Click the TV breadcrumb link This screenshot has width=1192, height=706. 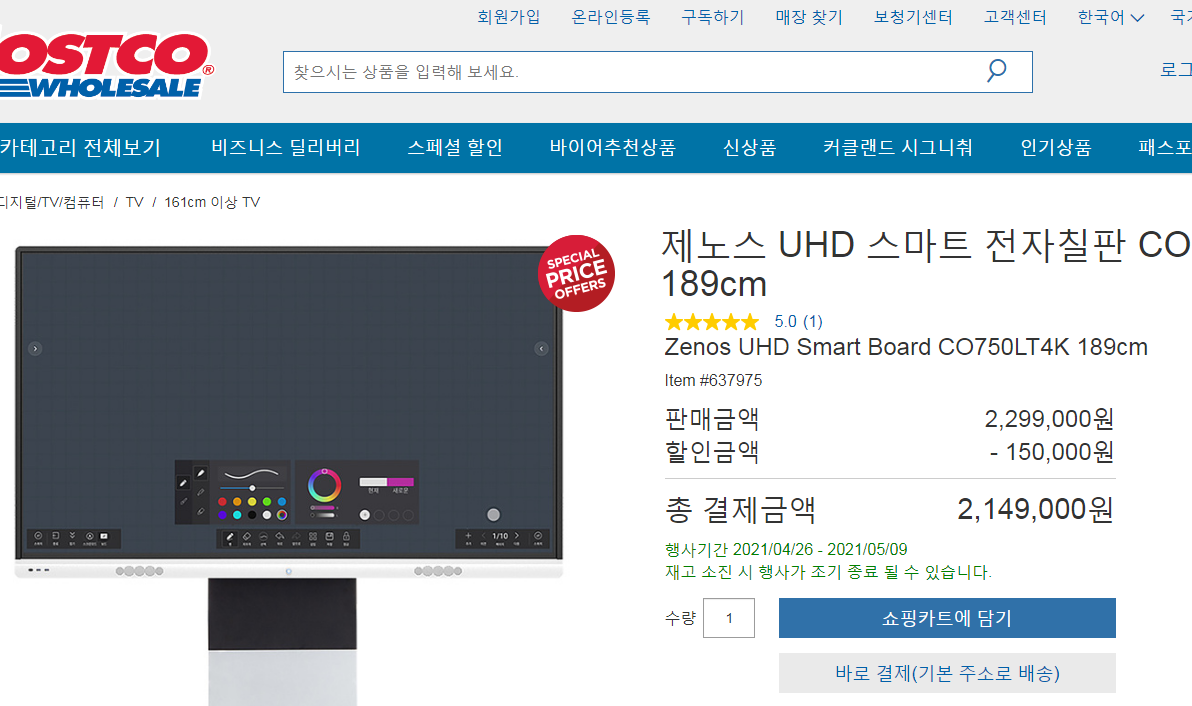(135, 202)
